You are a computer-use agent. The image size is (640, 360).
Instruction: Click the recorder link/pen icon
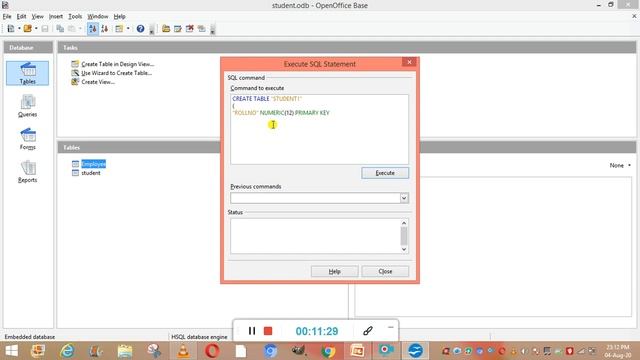tap(367, 331)
